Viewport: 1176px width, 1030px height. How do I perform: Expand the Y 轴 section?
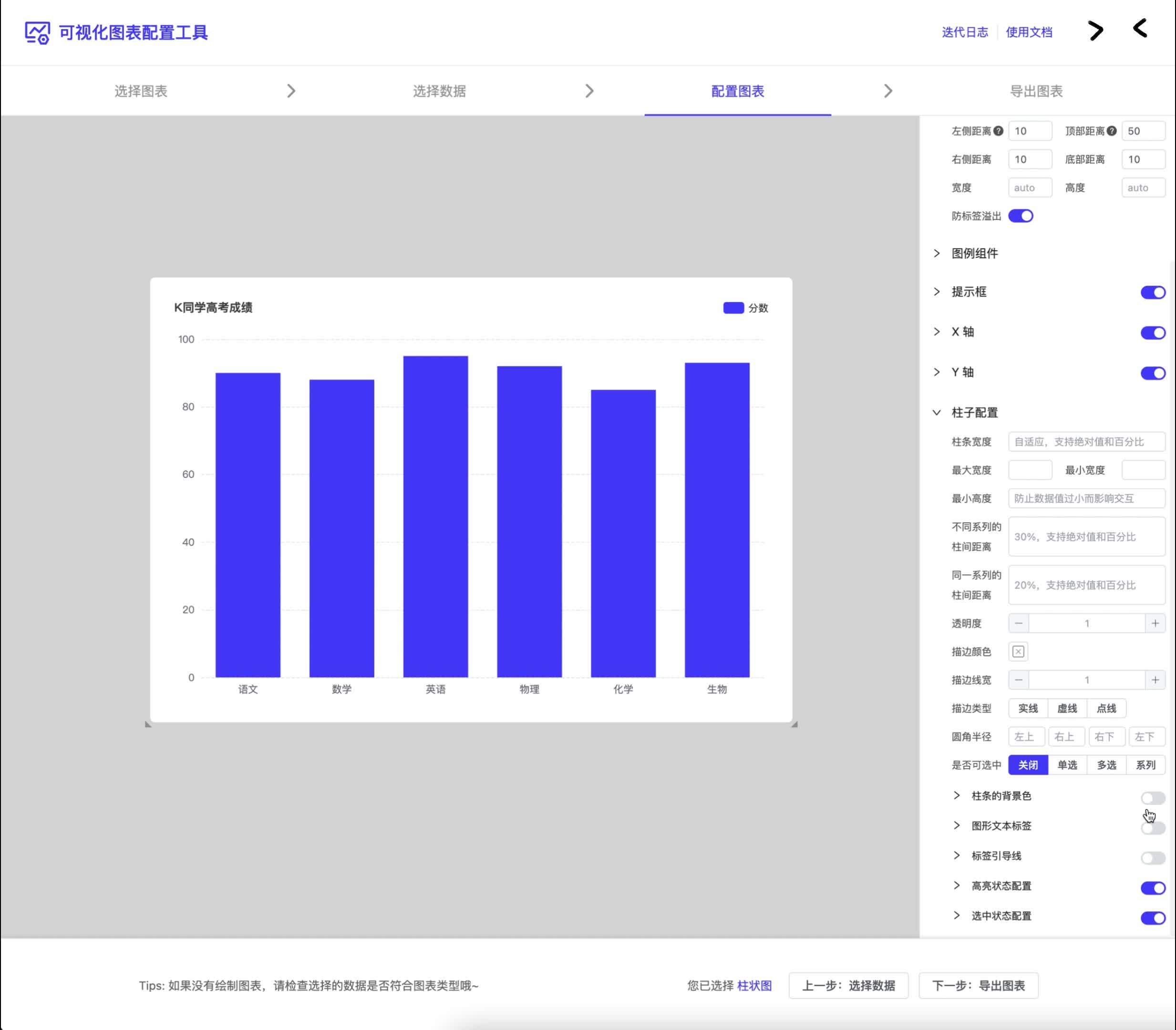[937, 372]
